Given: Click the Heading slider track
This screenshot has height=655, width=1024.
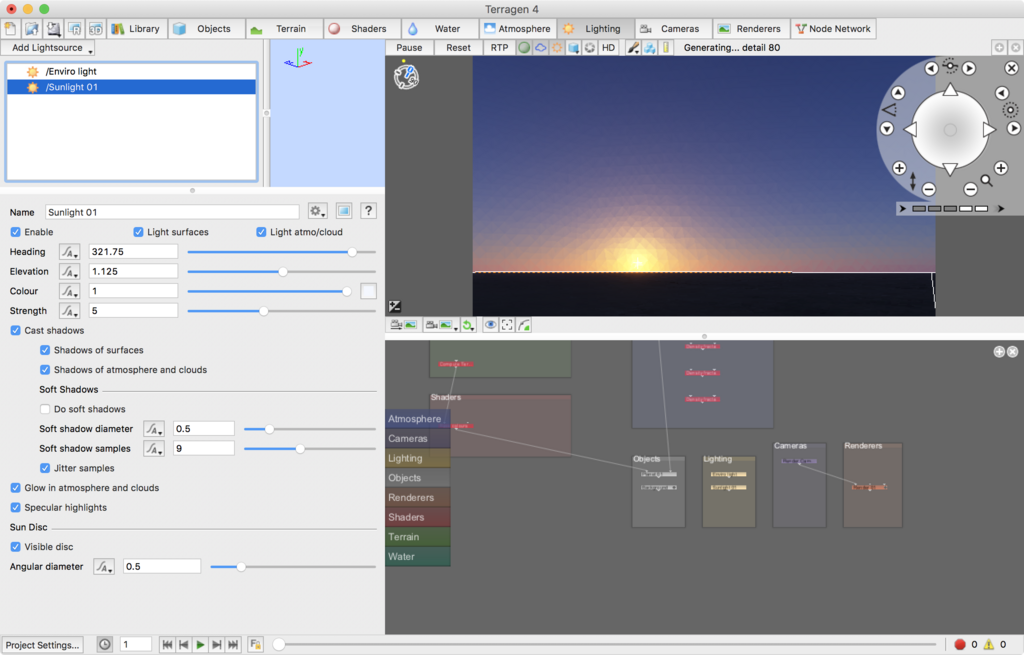Looking at the screenshot, I should coord(281,251).
